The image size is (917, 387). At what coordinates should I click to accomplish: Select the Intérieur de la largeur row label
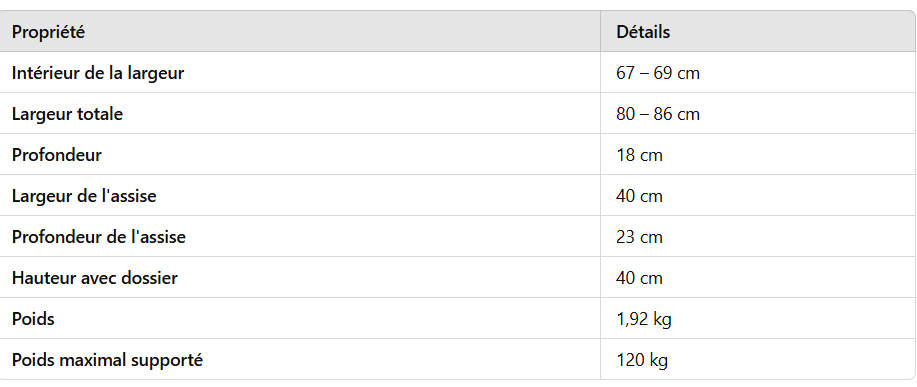coord(98,73)
